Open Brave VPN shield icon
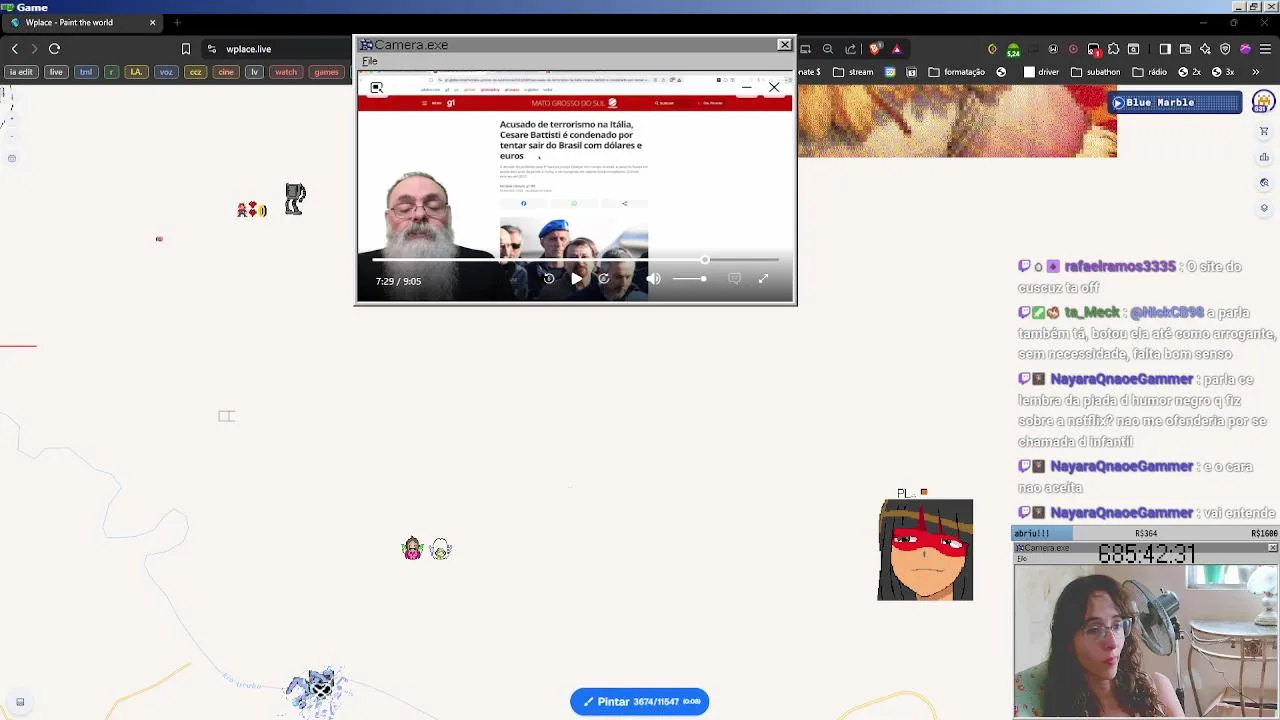The image size is (1280, 720). coord(1225,49)
